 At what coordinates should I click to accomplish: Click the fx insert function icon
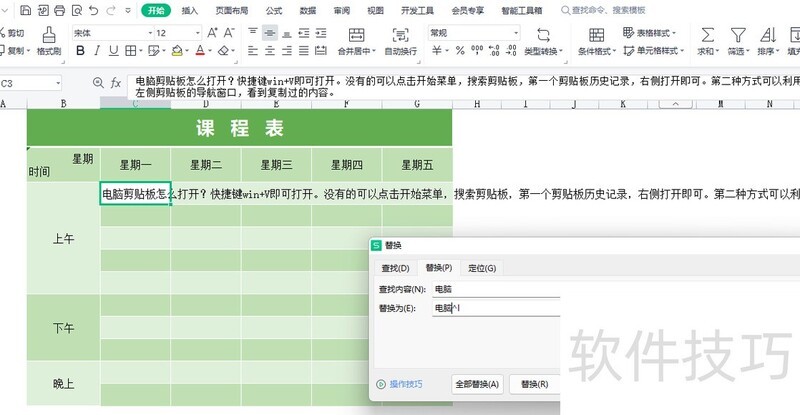pos(116,83)
